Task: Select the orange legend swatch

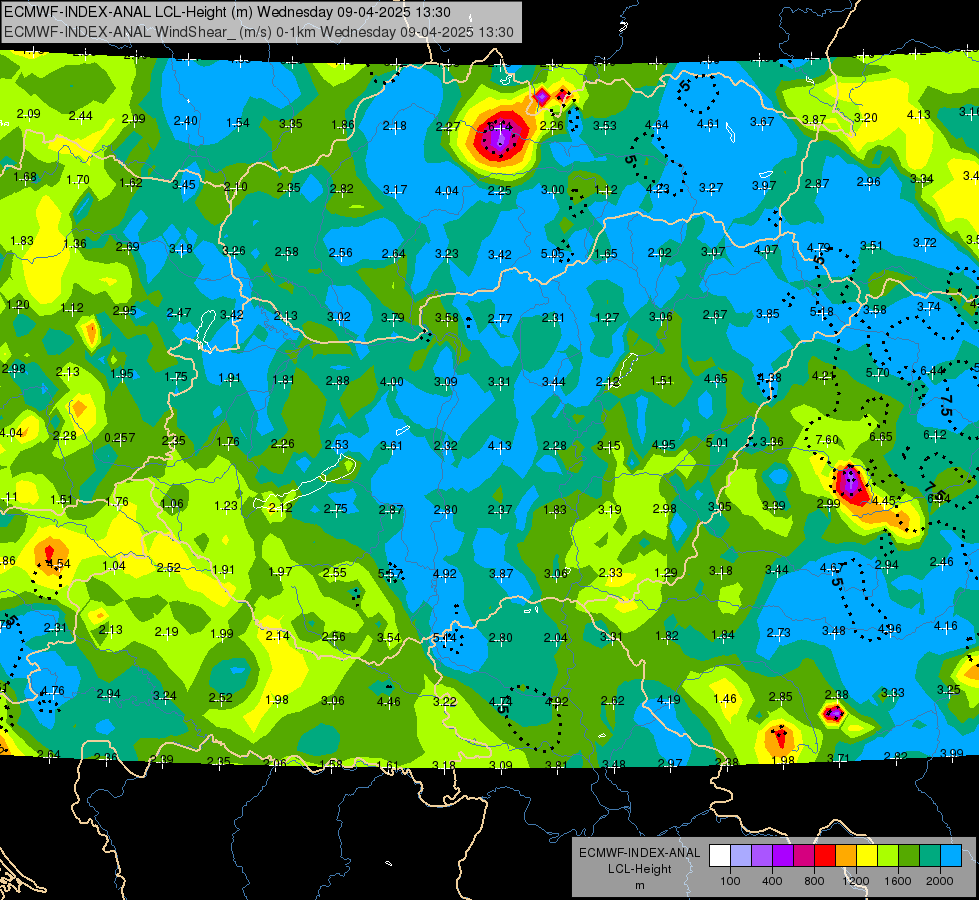Action: click(x=845, y=856)
